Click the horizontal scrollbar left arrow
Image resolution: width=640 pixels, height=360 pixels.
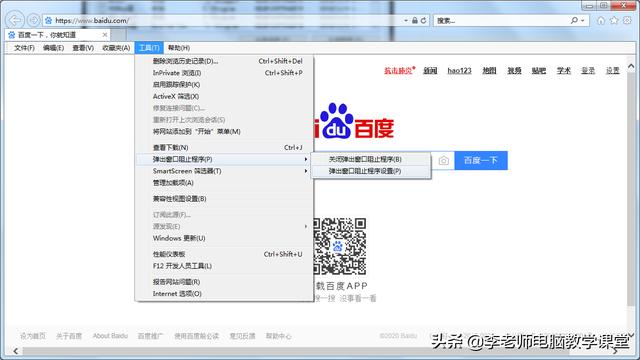click(16, 351)
